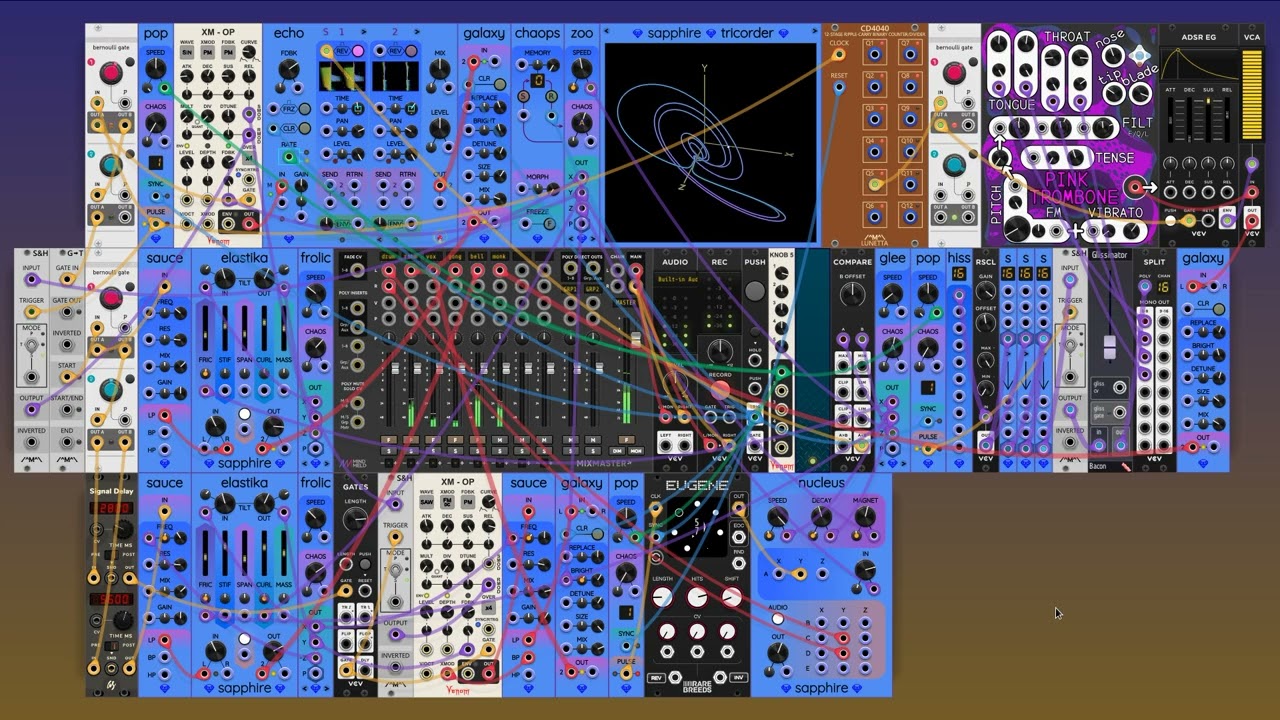The width and height of the screenshot is (1280, 720).
Task: Click the Glissinator slider handle
Action: click(x=1109, y=347)
